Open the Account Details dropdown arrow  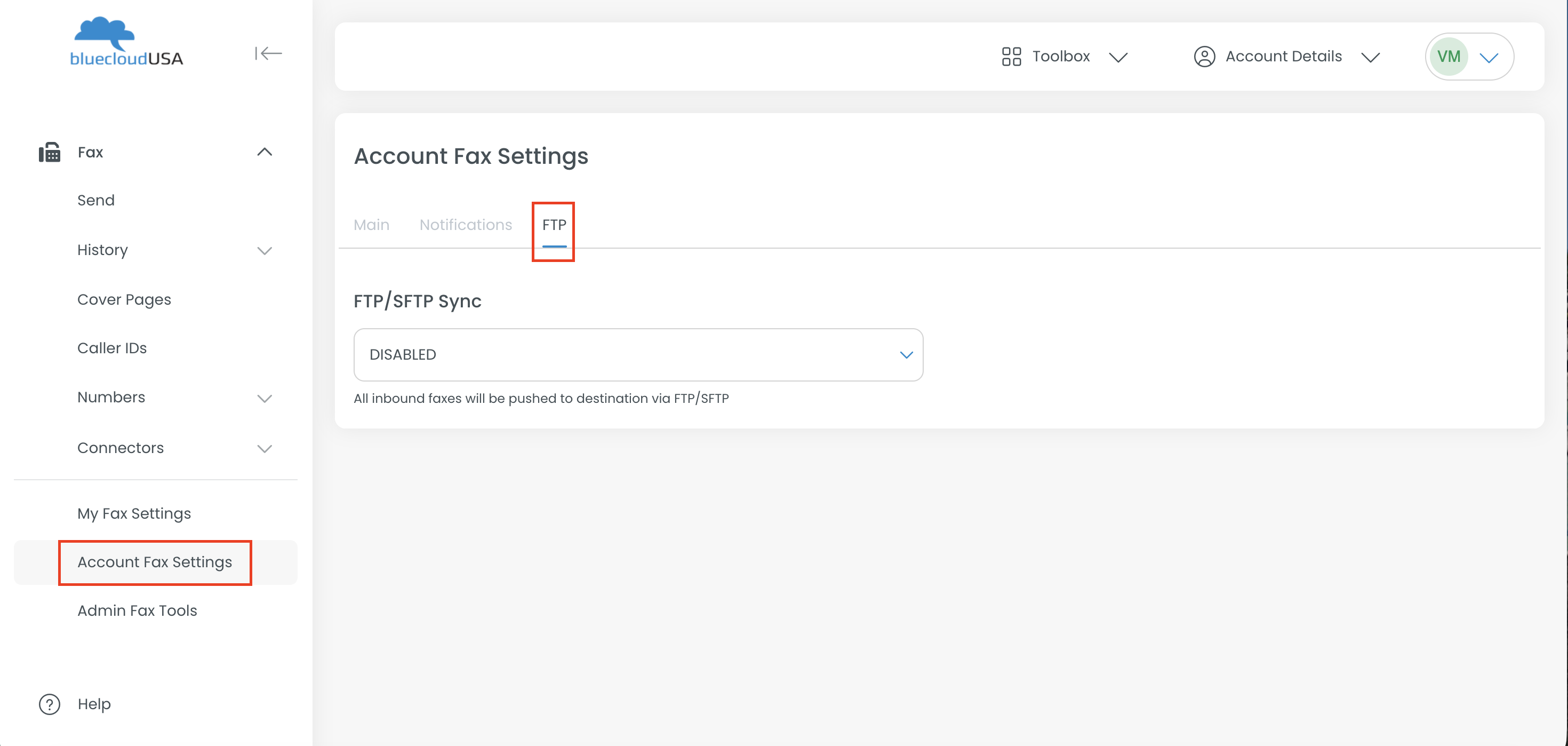[x=1370, y=57]
